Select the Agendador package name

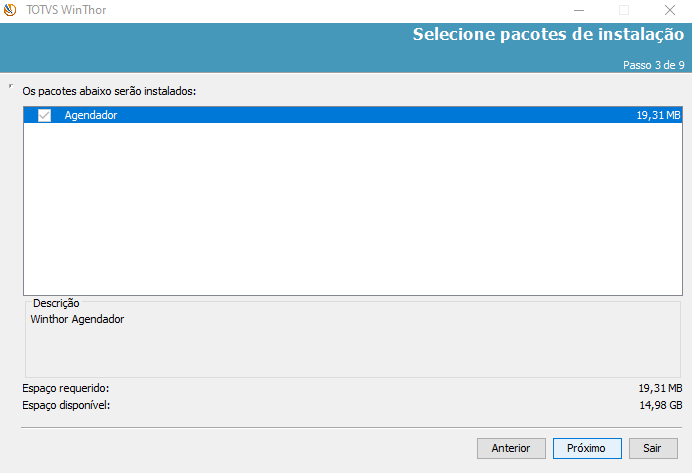coord(91,115)
